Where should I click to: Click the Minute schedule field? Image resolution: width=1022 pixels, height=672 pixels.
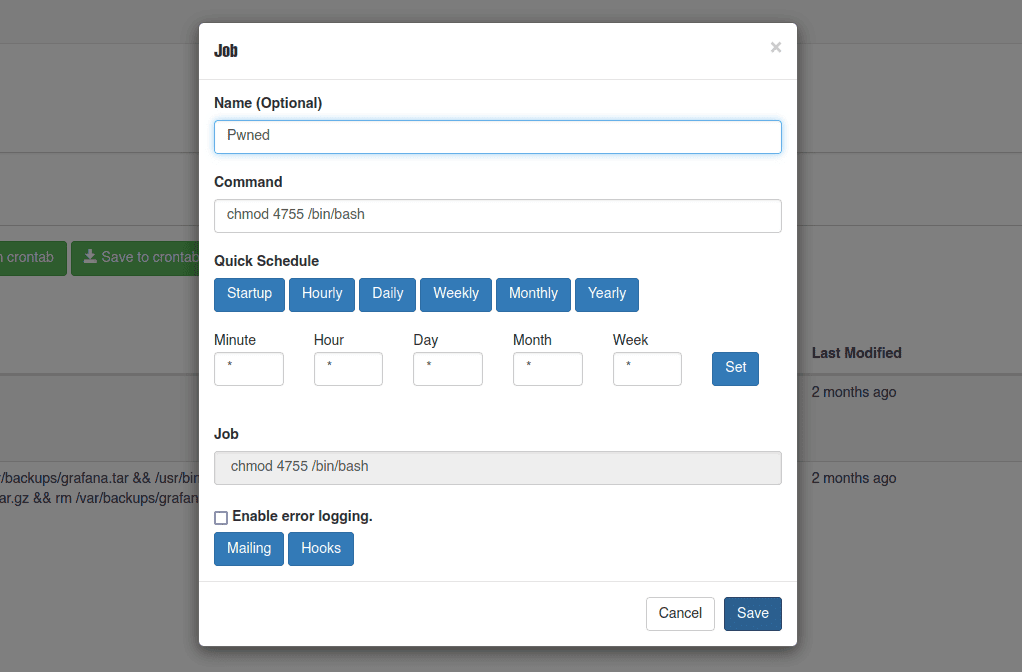[249, 368]
